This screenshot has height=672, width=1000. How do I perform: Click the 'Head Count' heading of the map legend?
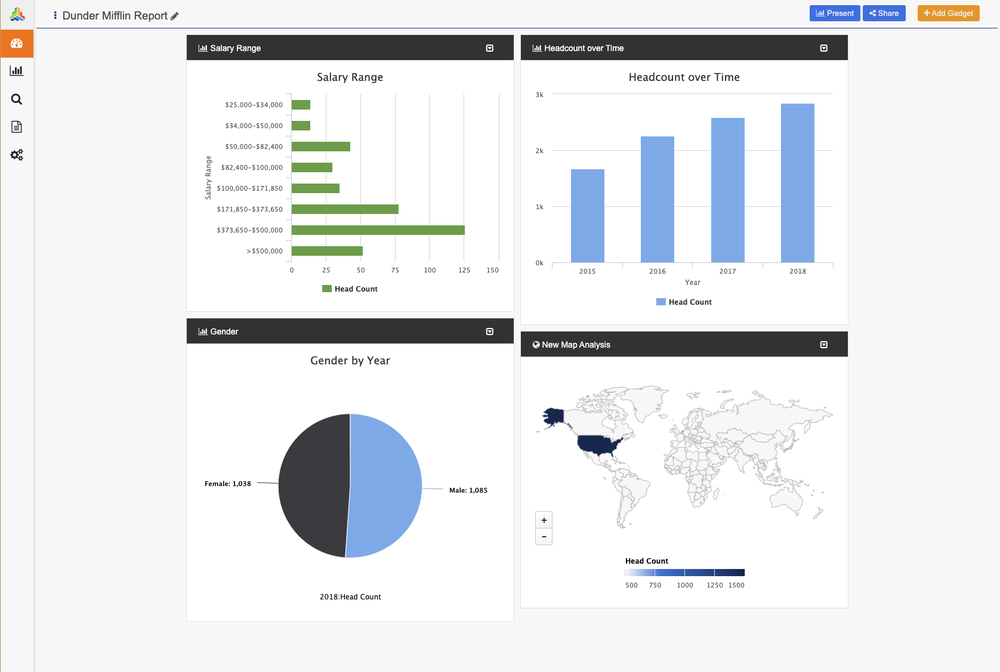tap(647, 561)
